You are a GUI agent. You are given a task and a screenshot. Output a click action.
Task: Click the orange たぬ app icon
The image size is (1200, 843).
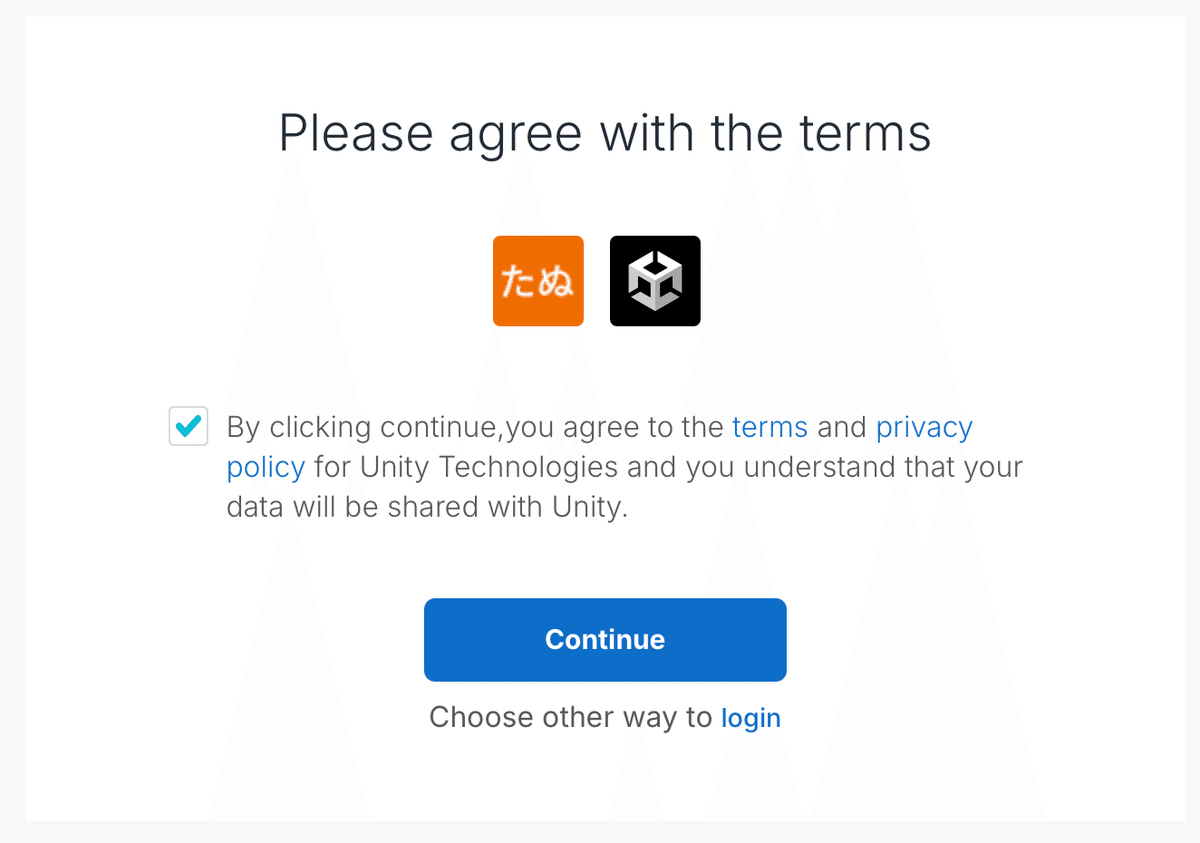click(538, 281)
